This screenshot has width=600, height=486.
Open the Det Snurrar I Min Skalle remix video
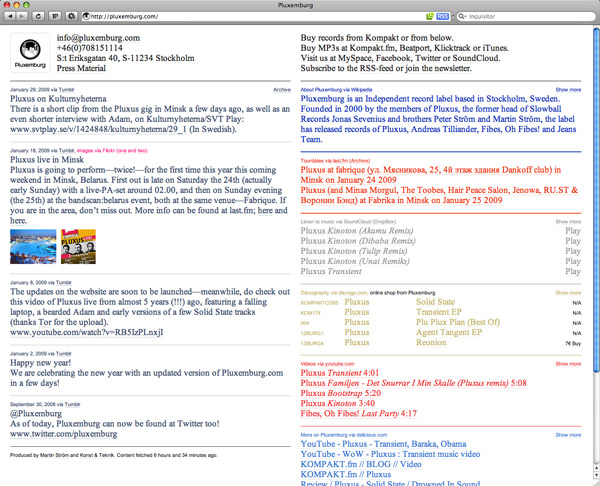[x=414, y=383]
